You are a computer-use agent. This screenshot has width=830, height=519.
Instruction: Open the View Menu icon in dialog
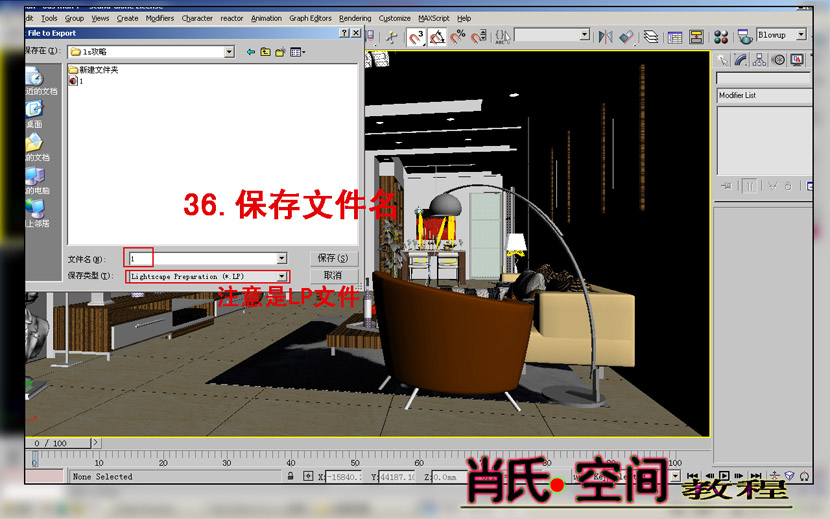(297, 52)
